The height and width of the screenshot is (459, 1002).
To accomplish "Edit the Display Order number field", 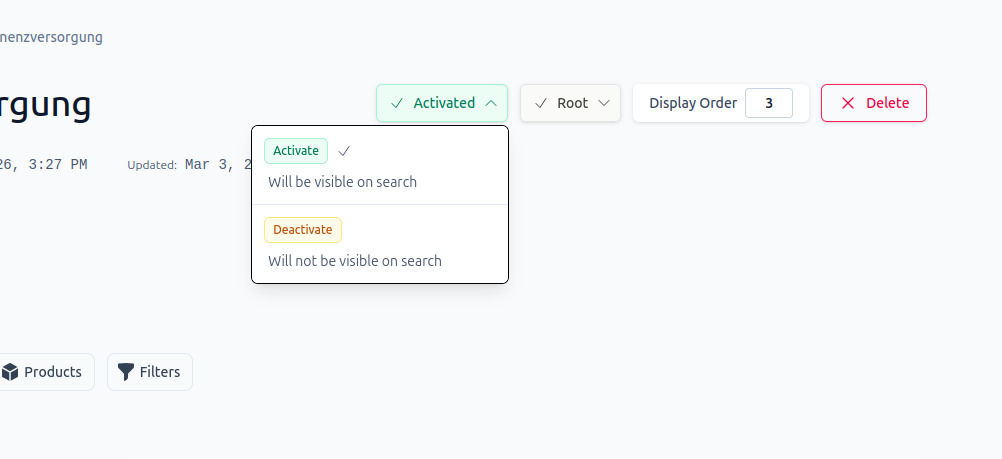I will [769, 103].
